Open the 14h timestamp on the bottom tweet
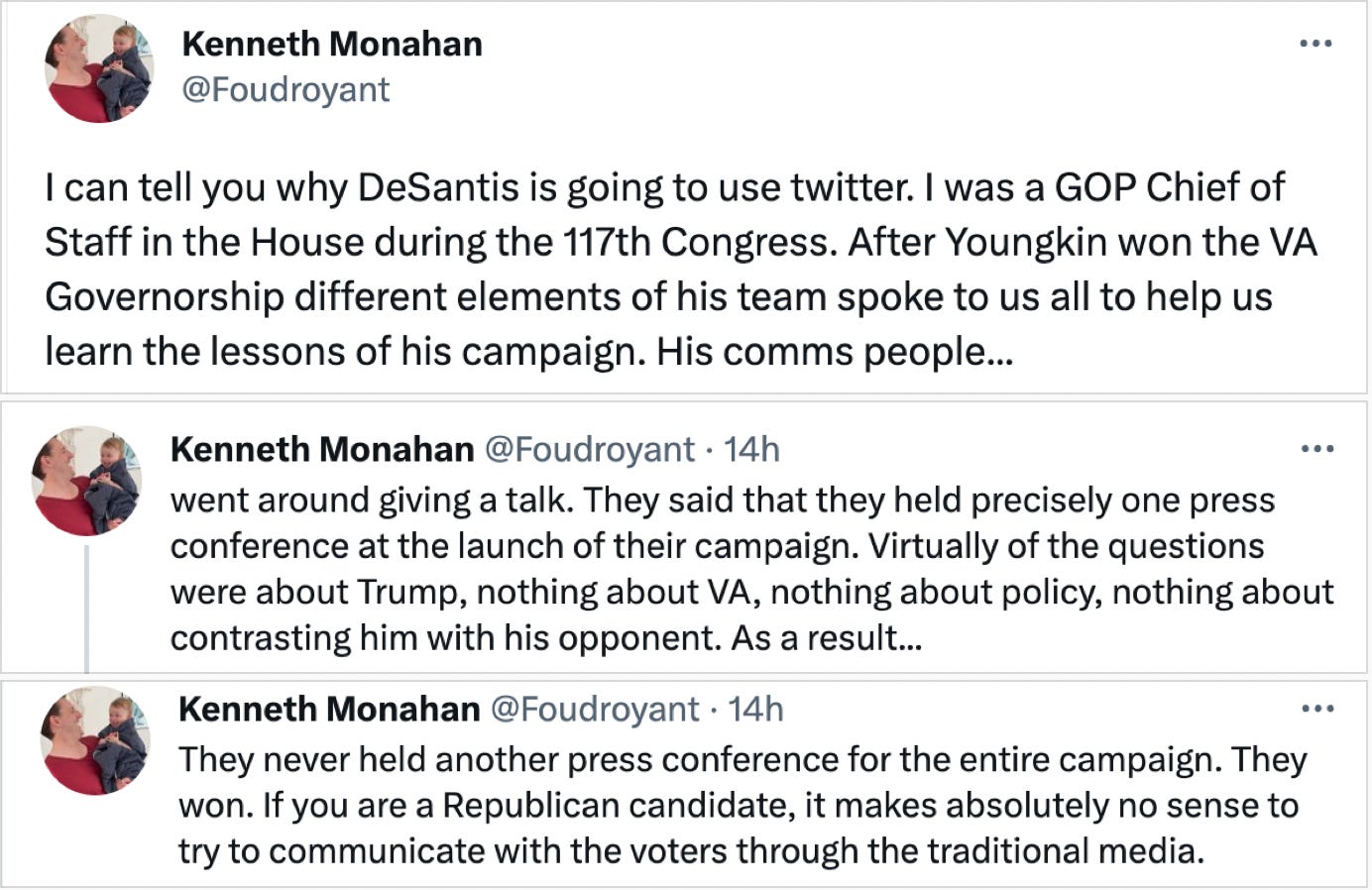This screenshot has height=890, width=1372. 755,709
